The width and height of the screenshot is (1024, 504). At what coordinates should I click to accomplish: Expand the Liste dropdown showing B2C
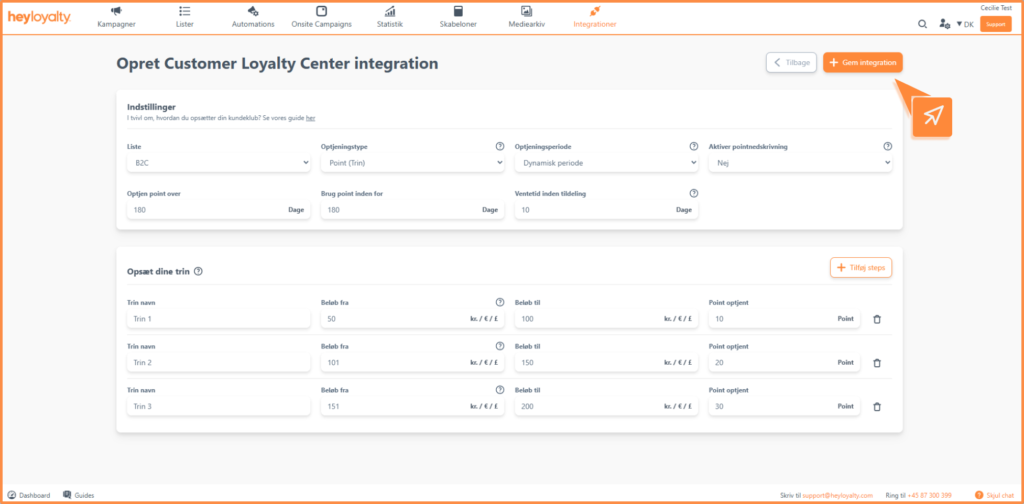(x=219, y=163)
